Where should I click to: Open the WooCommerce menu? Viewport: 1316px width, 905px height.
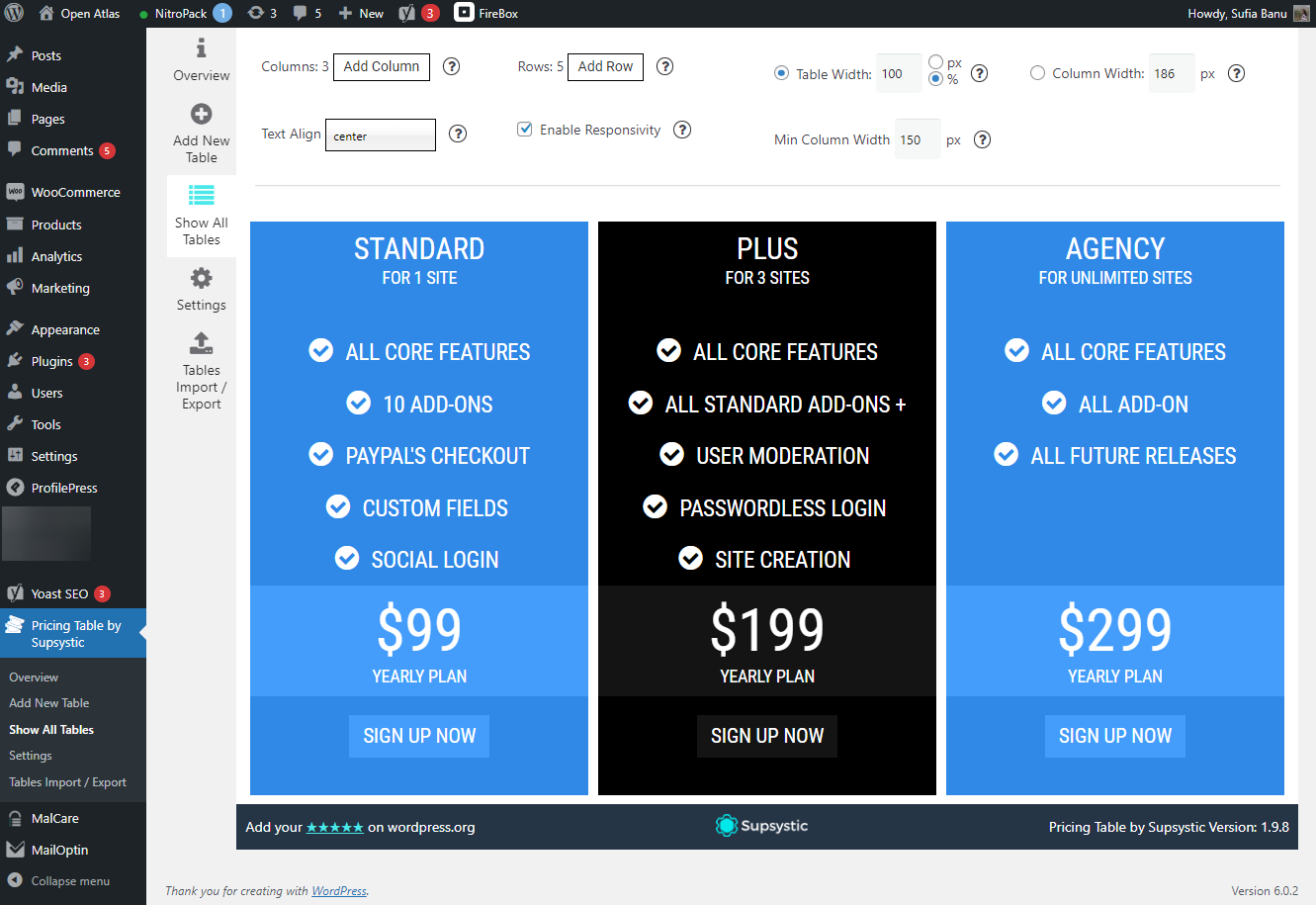click(x=73, y=192)
